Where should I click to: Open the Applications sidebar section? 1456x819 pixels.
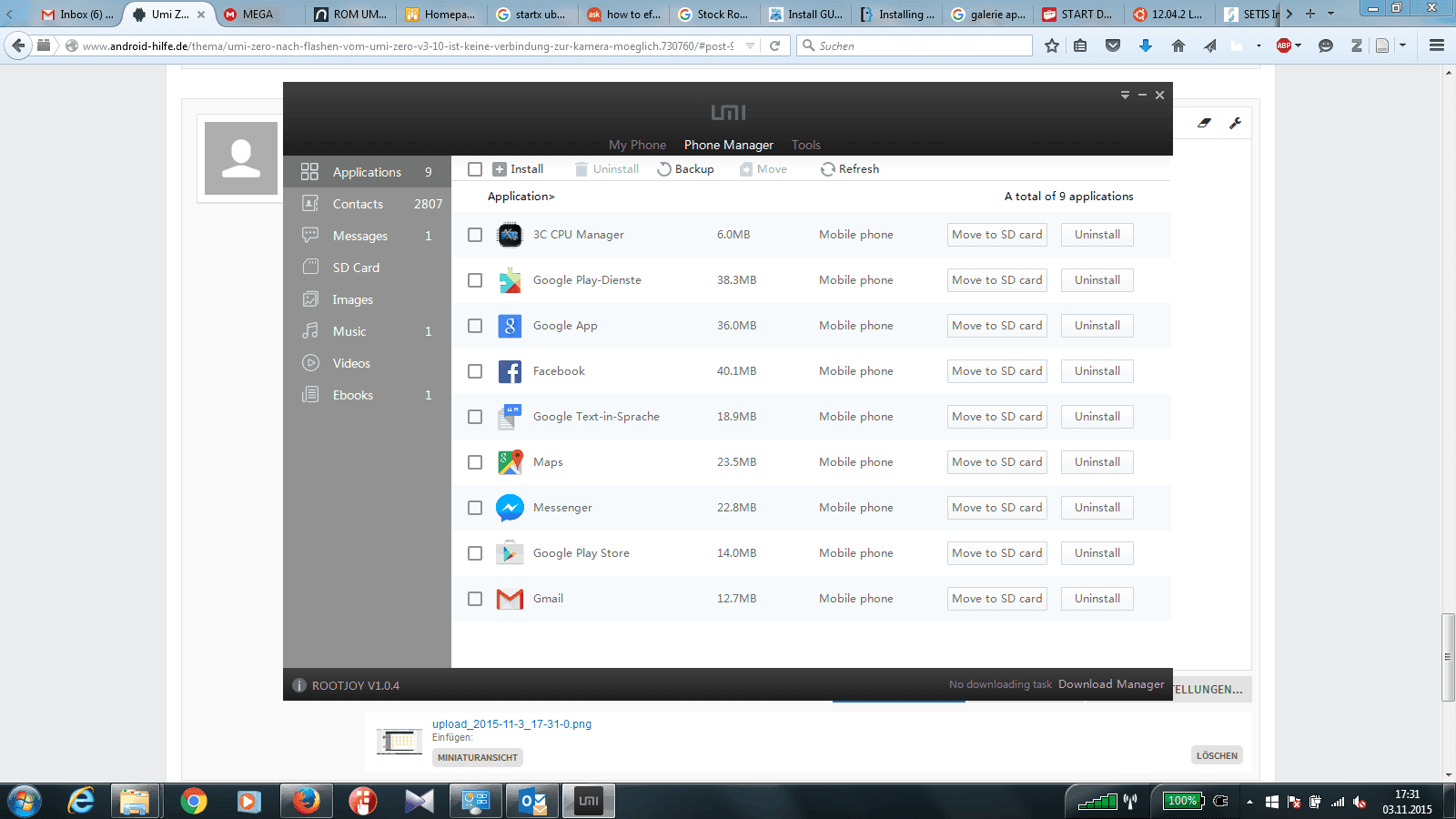click(367, 172)
